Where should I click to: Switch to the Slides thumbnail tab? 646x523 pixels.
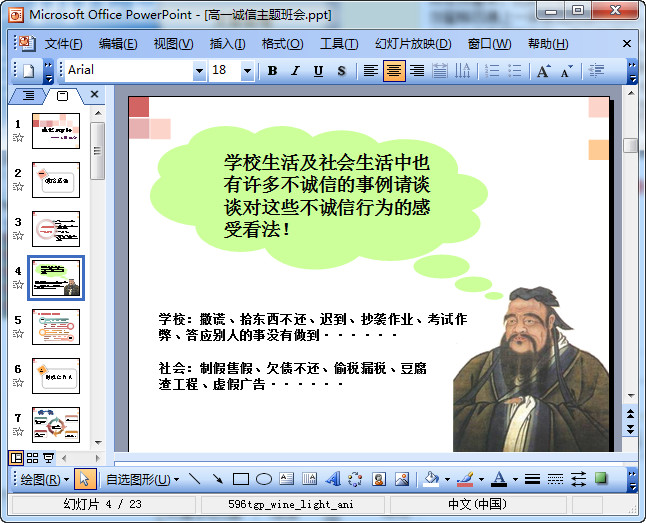point(62,96)
